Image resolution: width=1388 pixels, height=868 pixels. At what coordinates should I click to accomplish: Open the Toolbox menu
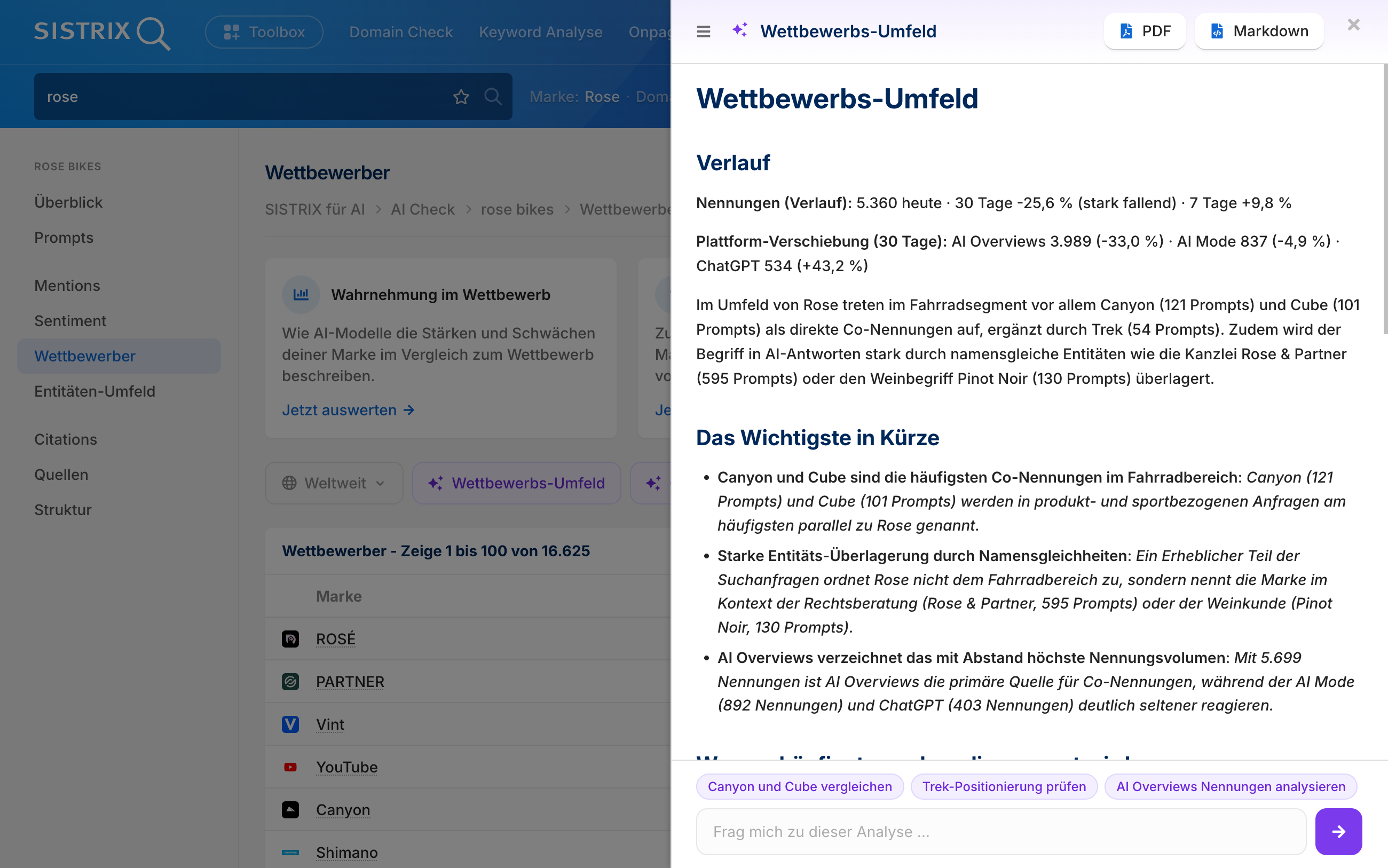pyautogui.click(x=264, y=32)
